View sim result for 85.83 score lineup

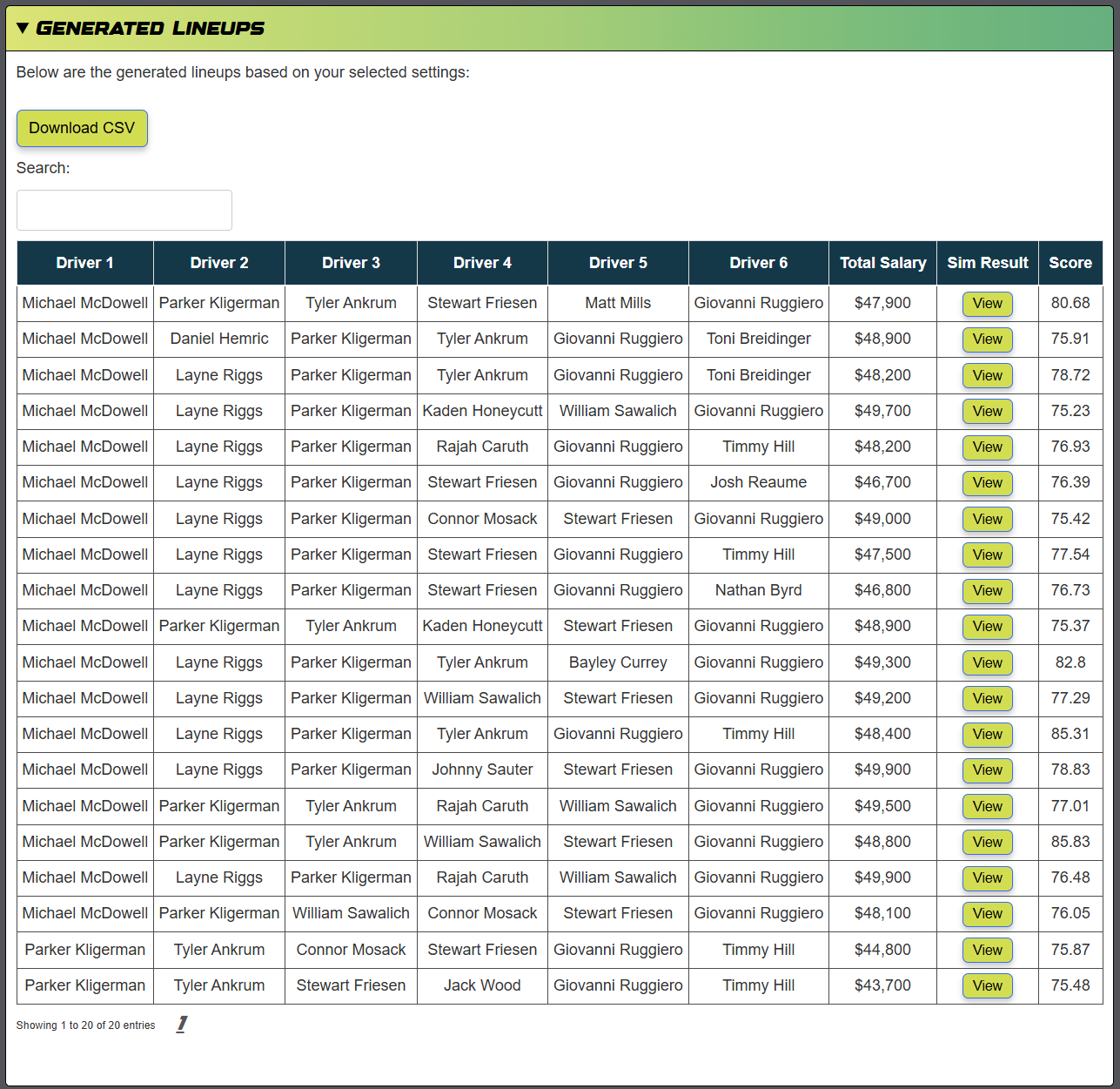pos(988,843)
